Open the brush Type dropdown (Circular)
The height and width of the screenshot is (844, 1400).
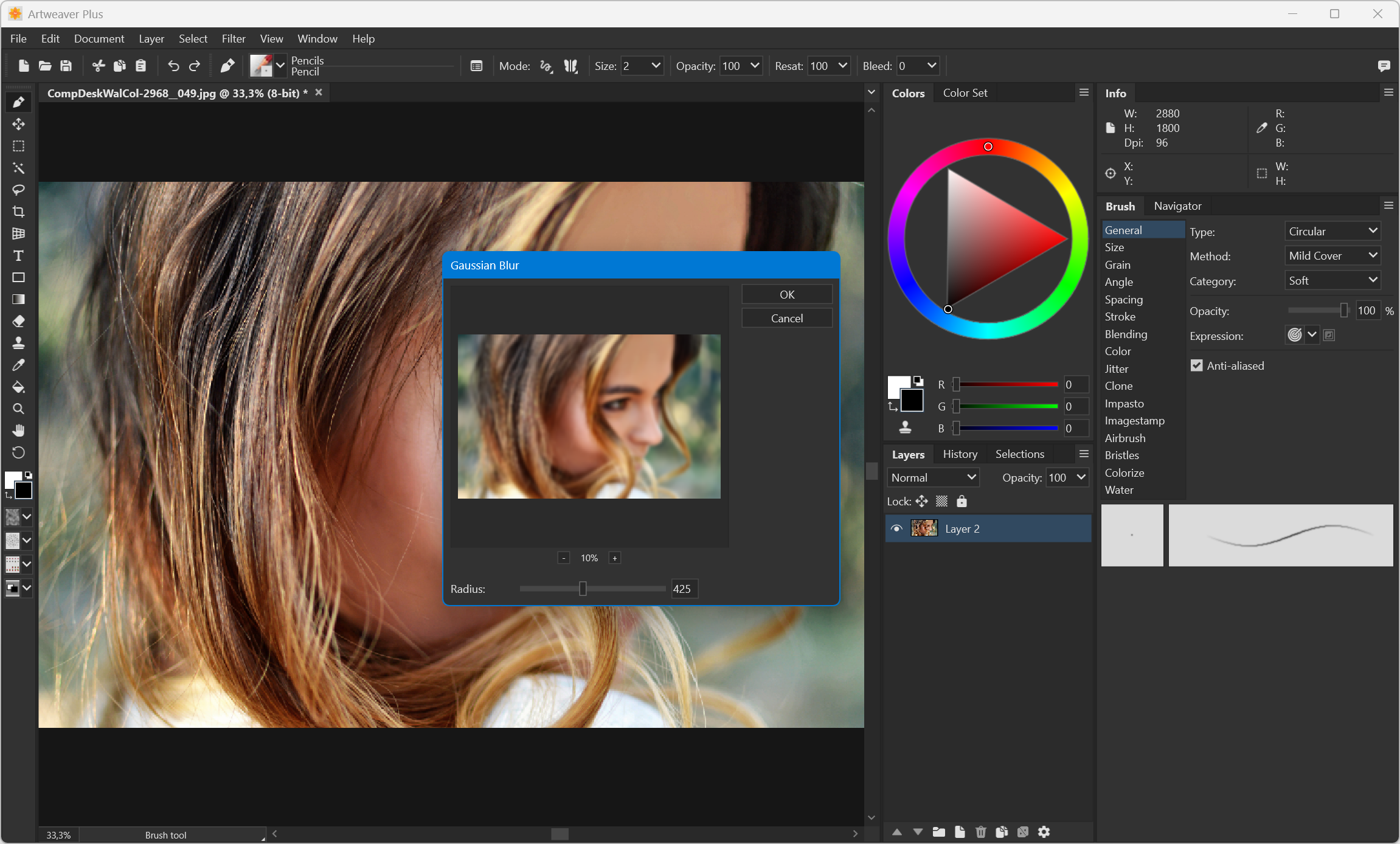(1332, 231)
